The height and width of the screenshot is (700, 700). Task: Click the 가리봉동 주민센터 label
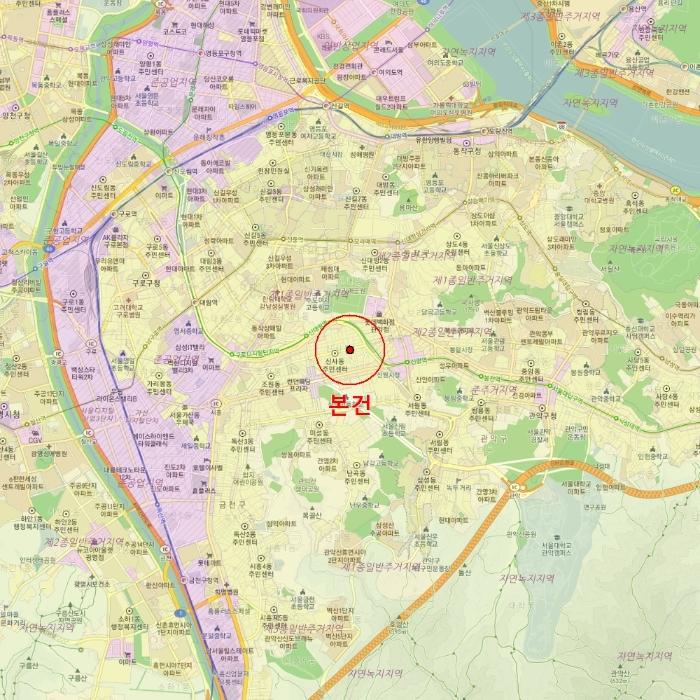[x=159, y=388]
